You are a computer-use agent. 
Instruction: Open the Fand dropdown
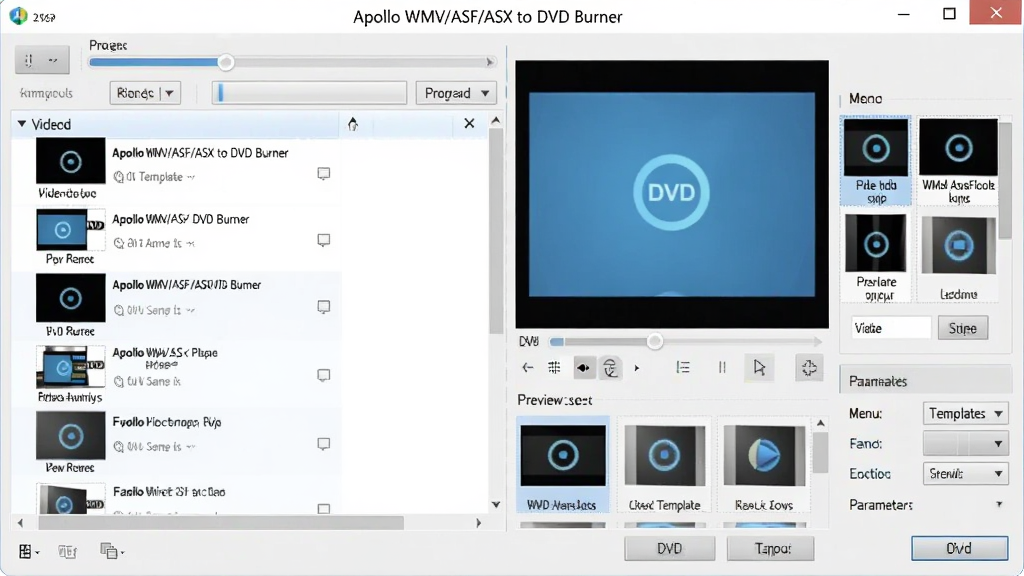point(965,443)
